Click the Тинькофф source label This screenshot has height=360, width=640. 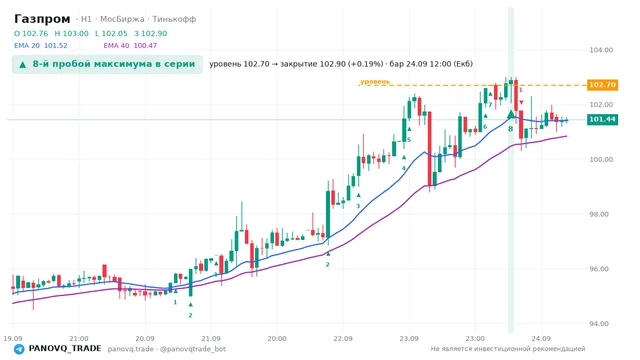click(x=174, y=19)
